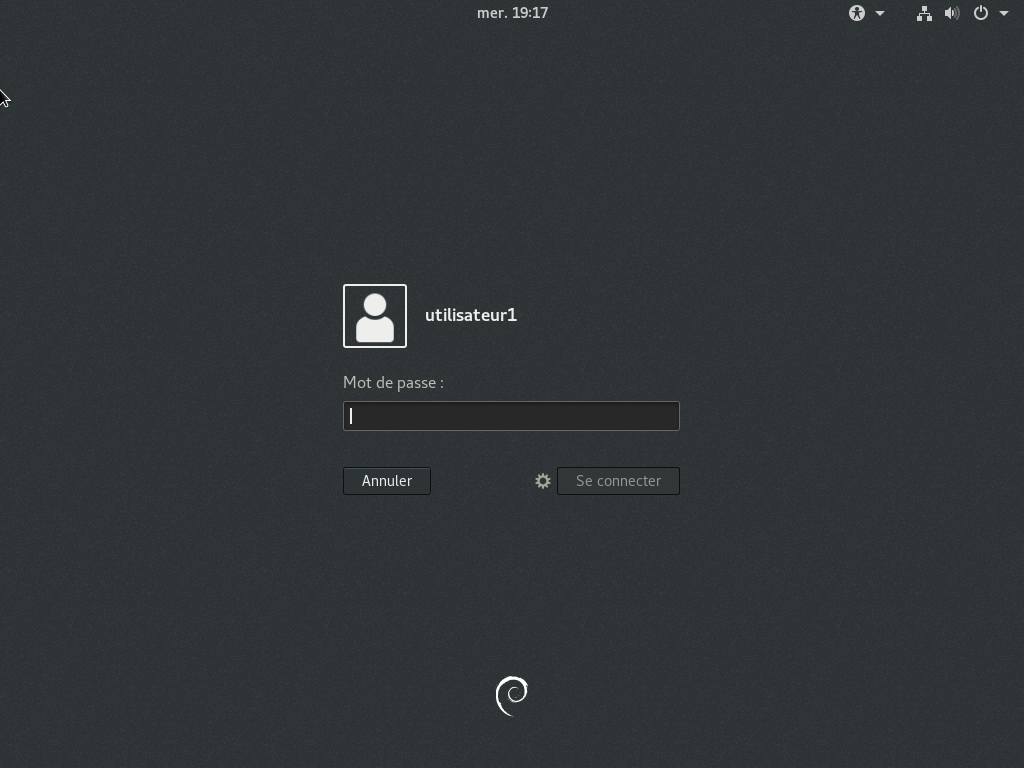Click the "Mot de passe :" label

coord(393,382)
